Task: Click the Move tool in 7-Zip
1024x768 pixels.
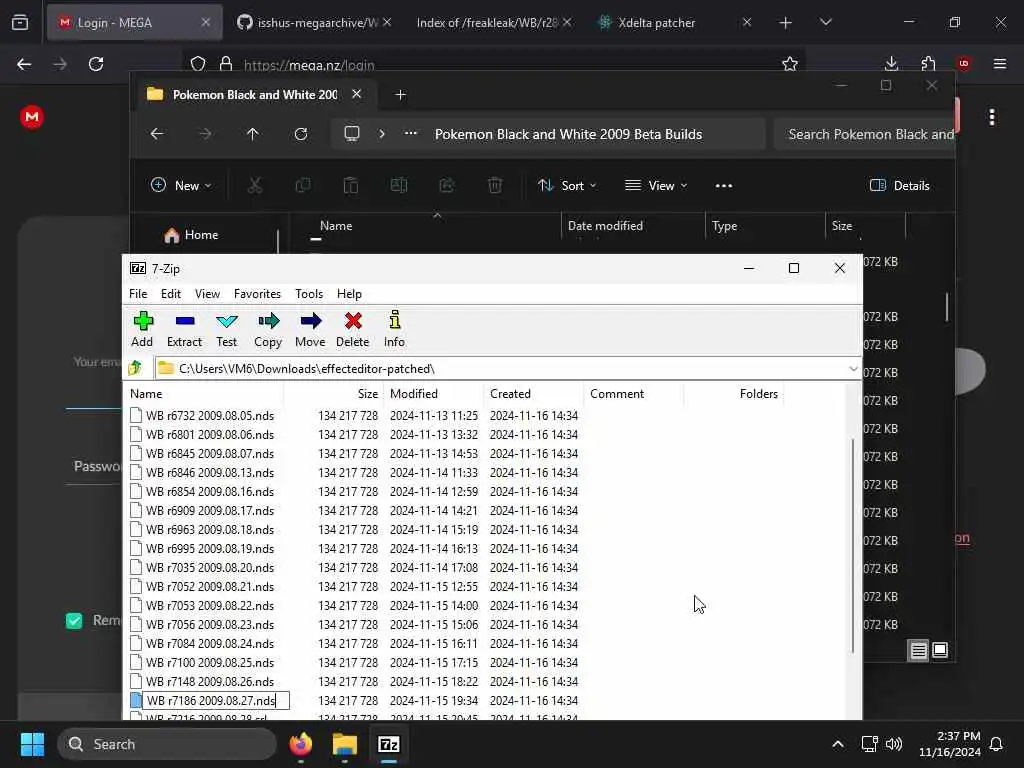Action: [x=310, y=329]
